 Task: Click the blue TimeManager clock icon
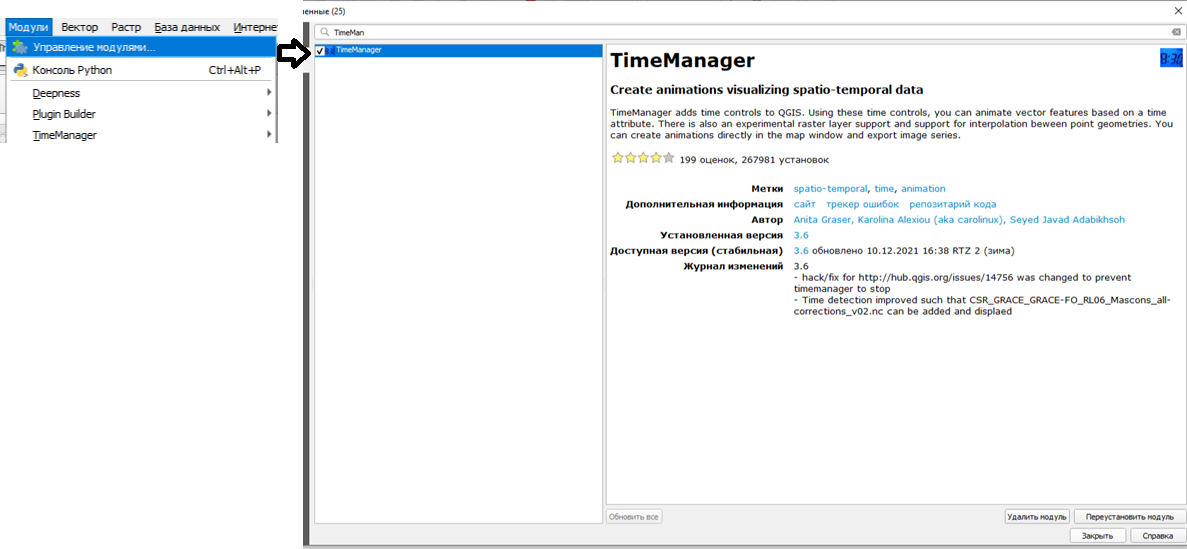(1171, 58)
